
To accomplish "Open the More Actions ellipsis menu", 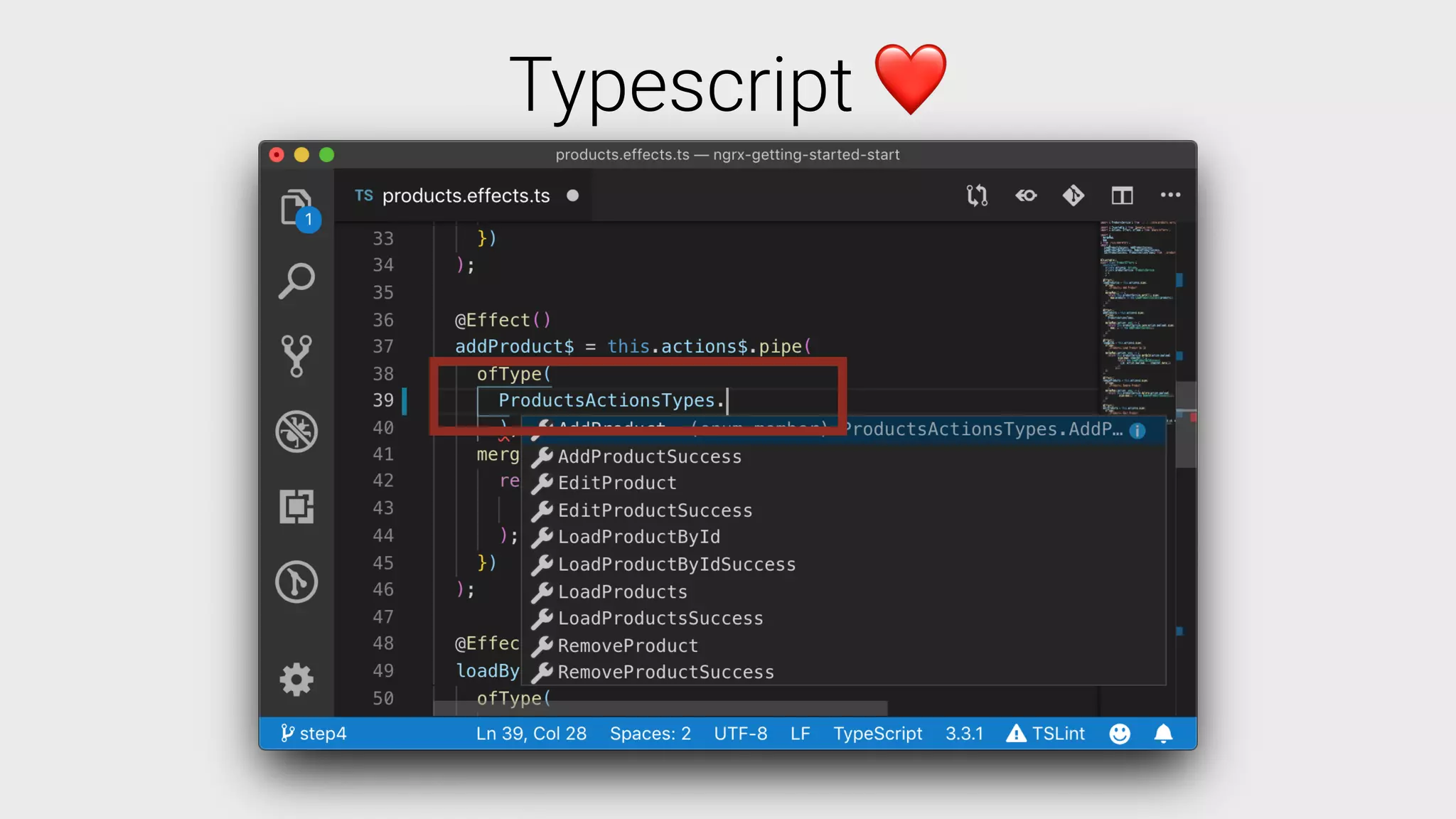I will (x=1170, y=195).
